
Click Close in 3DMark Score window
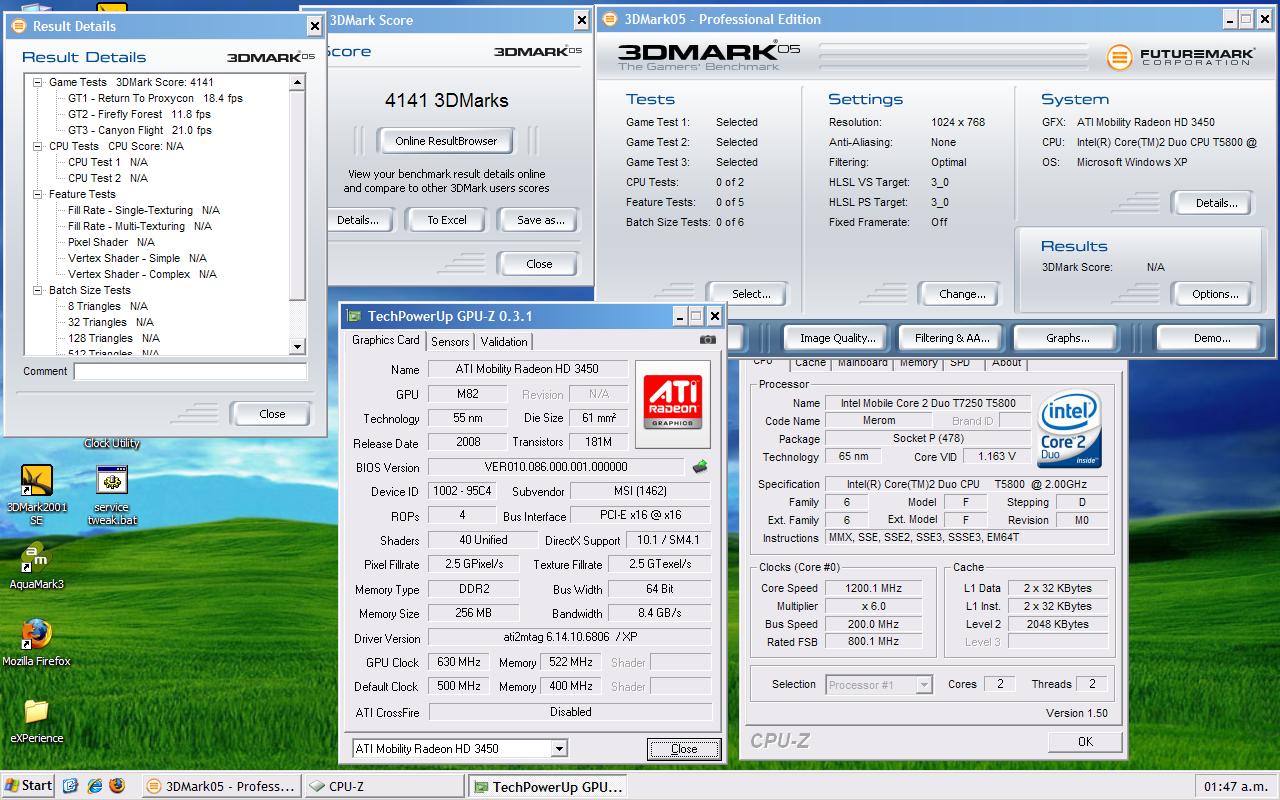pos(539,264)
